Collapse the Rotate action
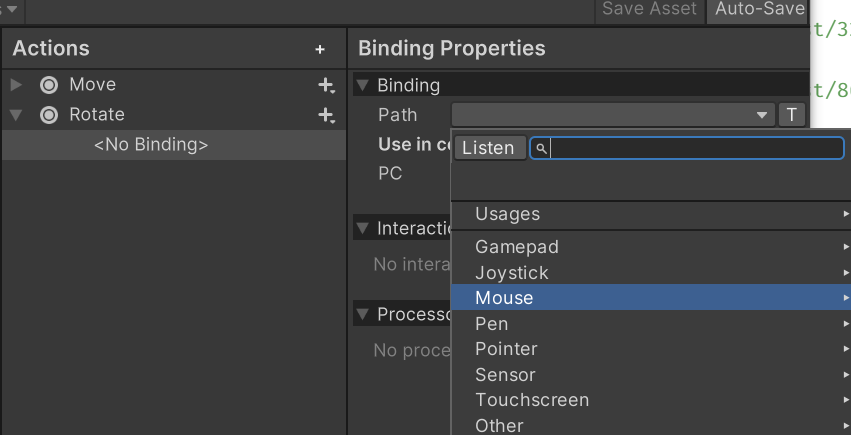Screen dimensions: 851x435 point(16,115)
